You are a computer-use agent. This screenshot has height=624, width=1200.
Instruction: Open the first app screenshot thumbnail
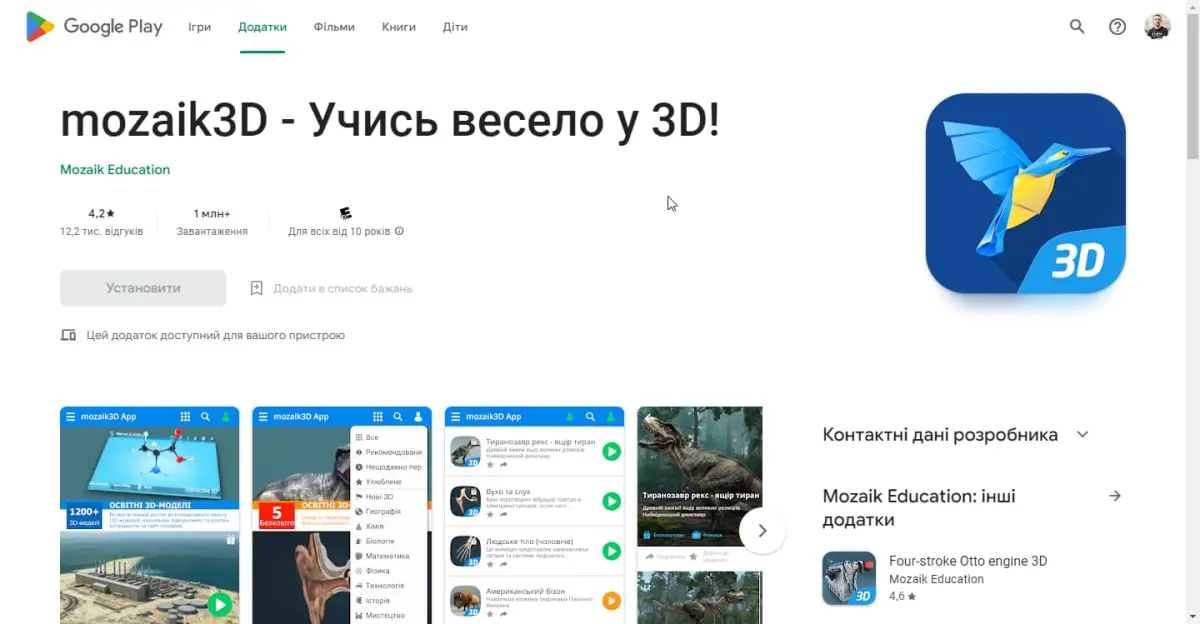[x=150, y=515]
